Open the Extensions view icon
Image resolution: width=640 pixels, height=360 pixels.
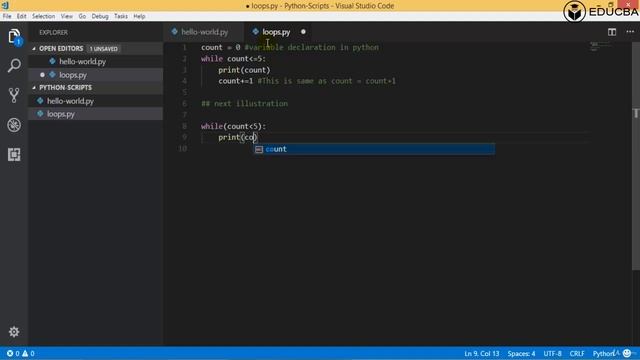(14, 154)
